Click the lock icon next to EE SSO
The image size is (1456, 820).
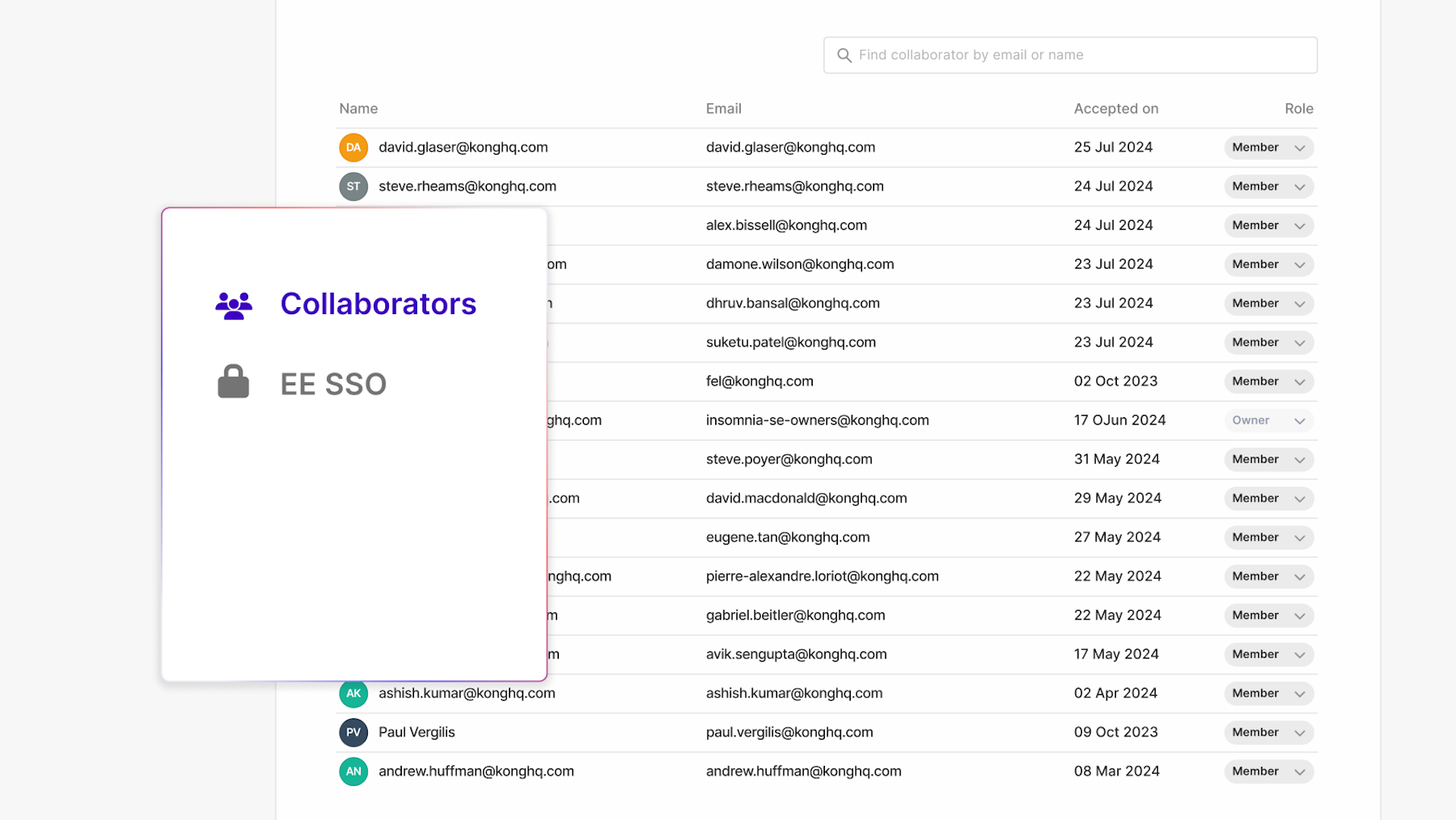pyautogui.click(x=234, y=382)
